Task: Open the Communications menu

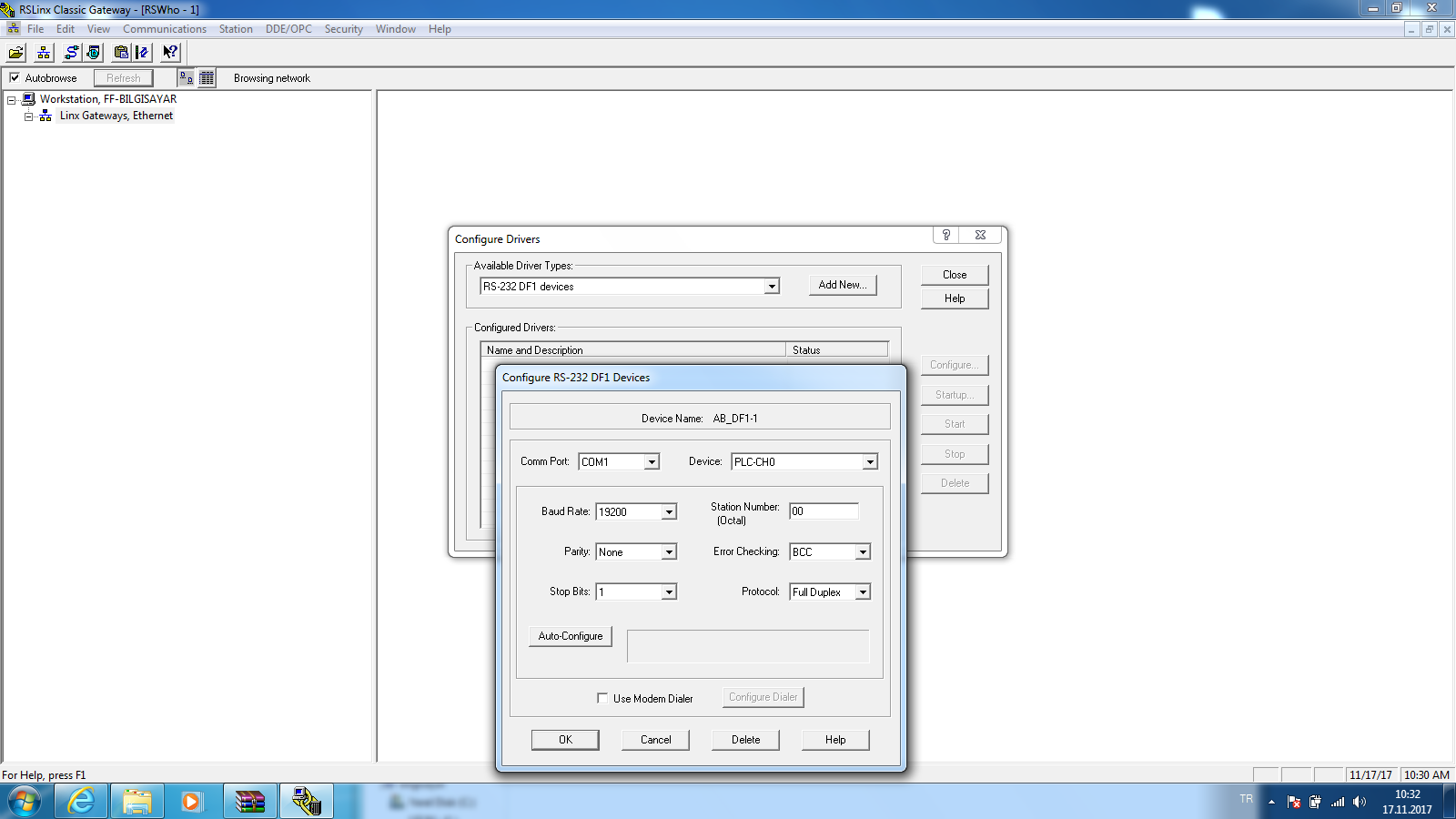Action: [165, 29]
